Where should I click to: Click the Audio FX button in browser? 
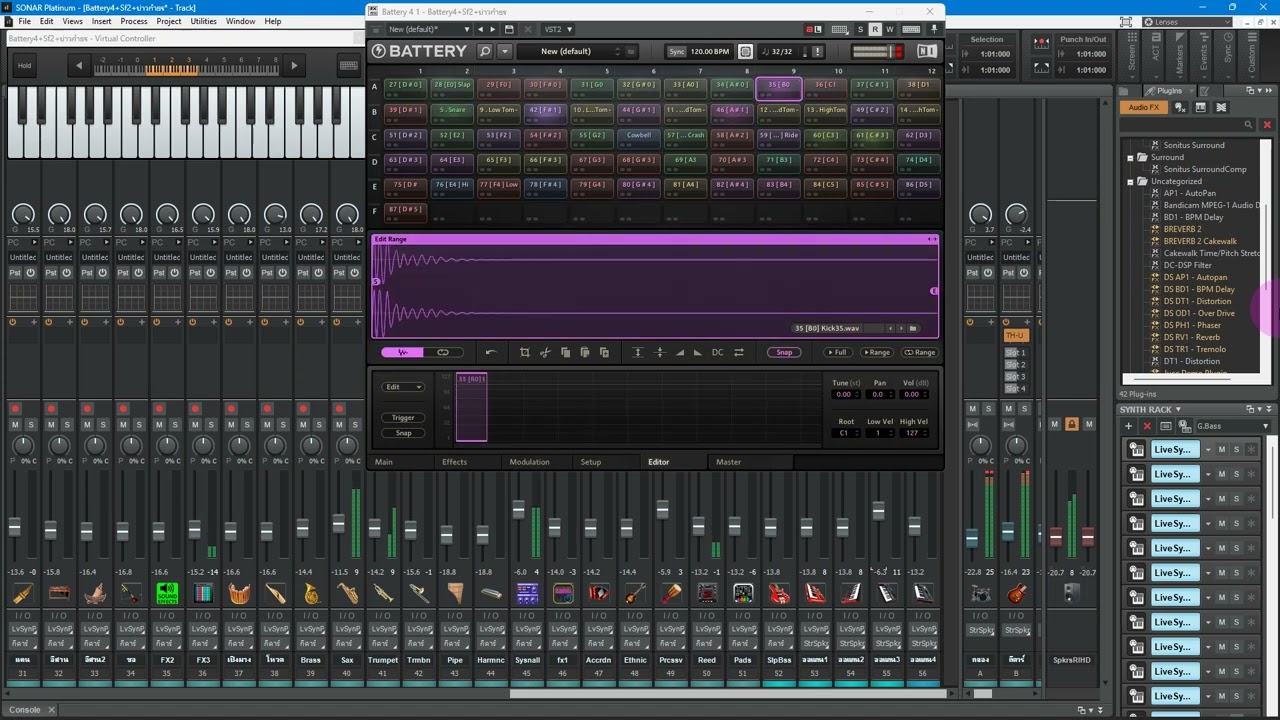1144,107
